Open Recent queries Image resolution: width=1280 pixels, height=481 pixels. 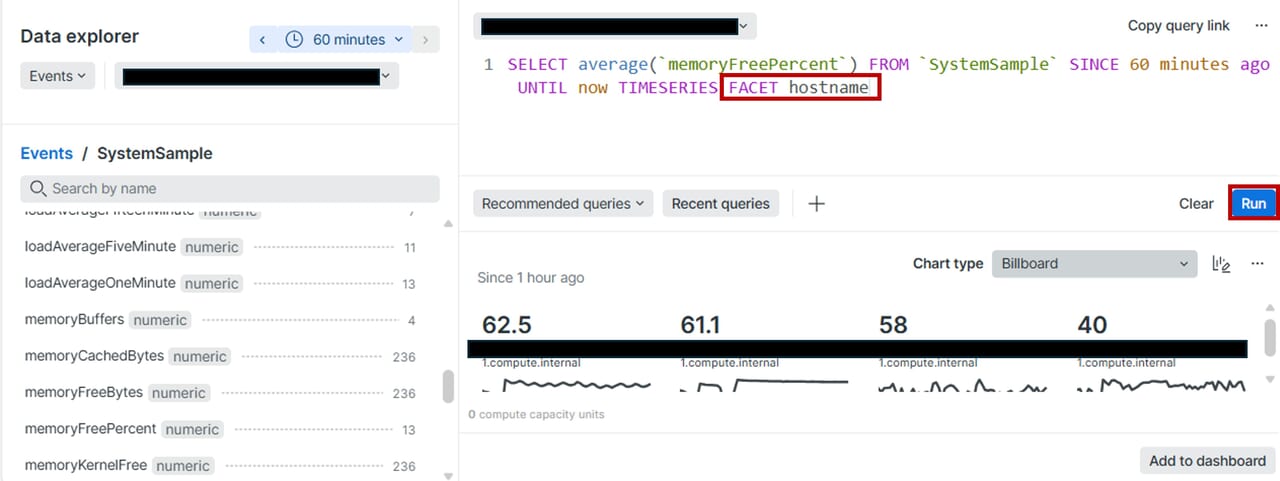click(x=720, y=204)
